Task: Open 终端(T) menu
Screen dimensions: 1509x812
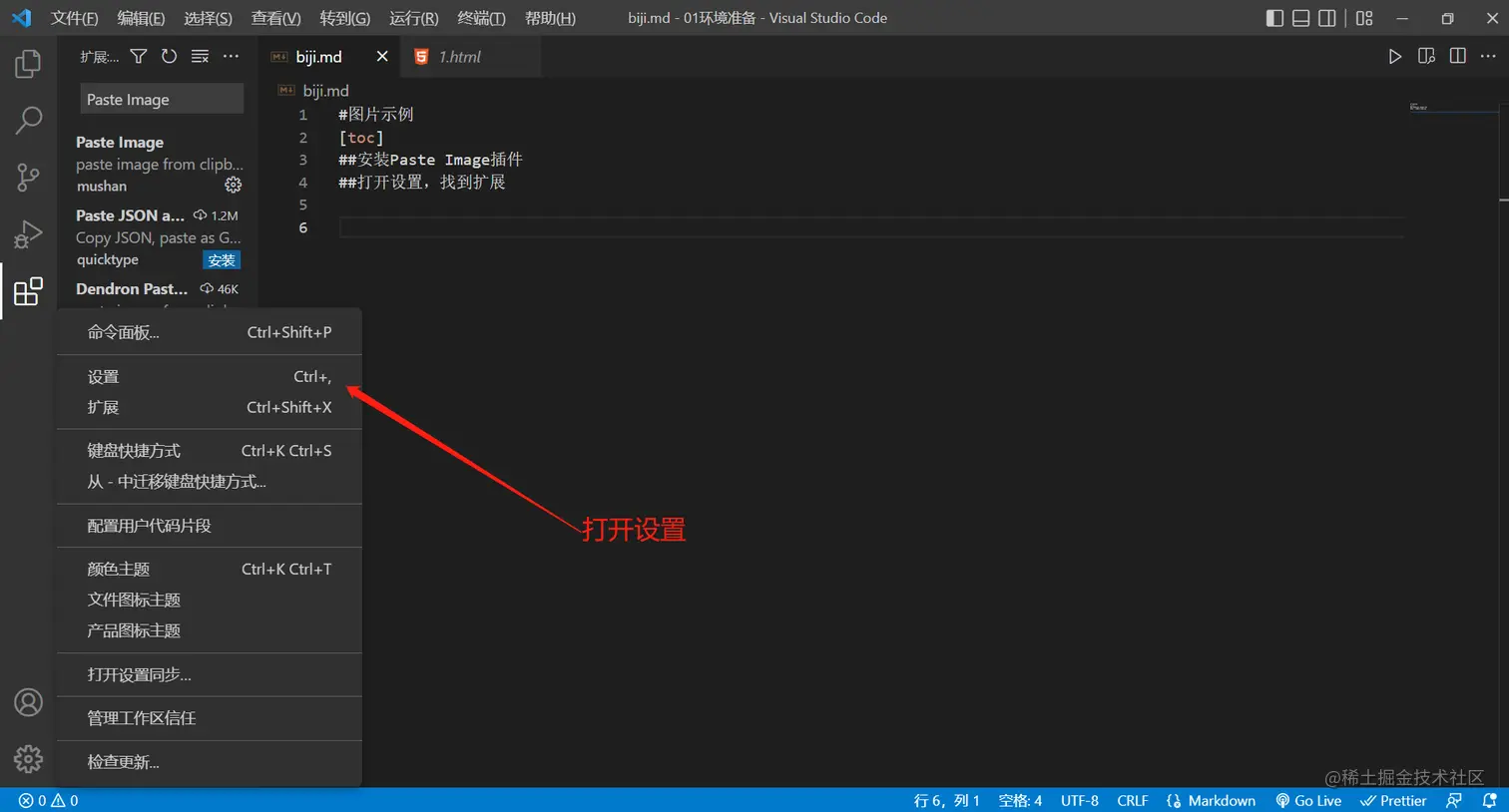Action: click(481, 18)
